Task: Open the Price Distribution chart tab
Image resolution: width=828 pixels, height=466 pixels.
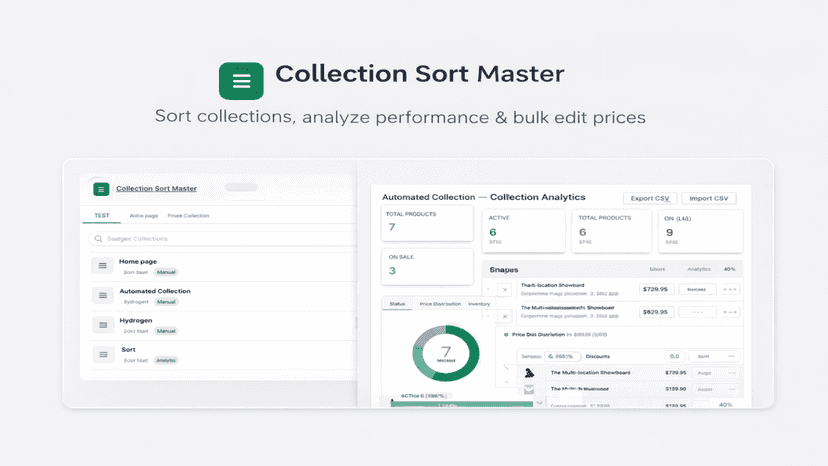Action: click(x=440, y=304)
